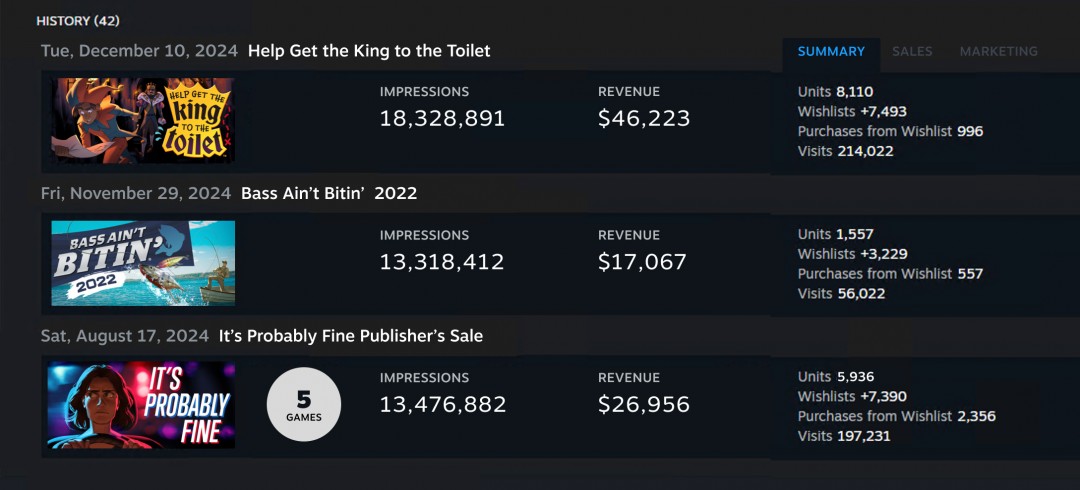This screenshot has height=490, width=1080.
Task: Click the $46,223 revenue figure
Action: pyautogui.click(x=644, y=119)
